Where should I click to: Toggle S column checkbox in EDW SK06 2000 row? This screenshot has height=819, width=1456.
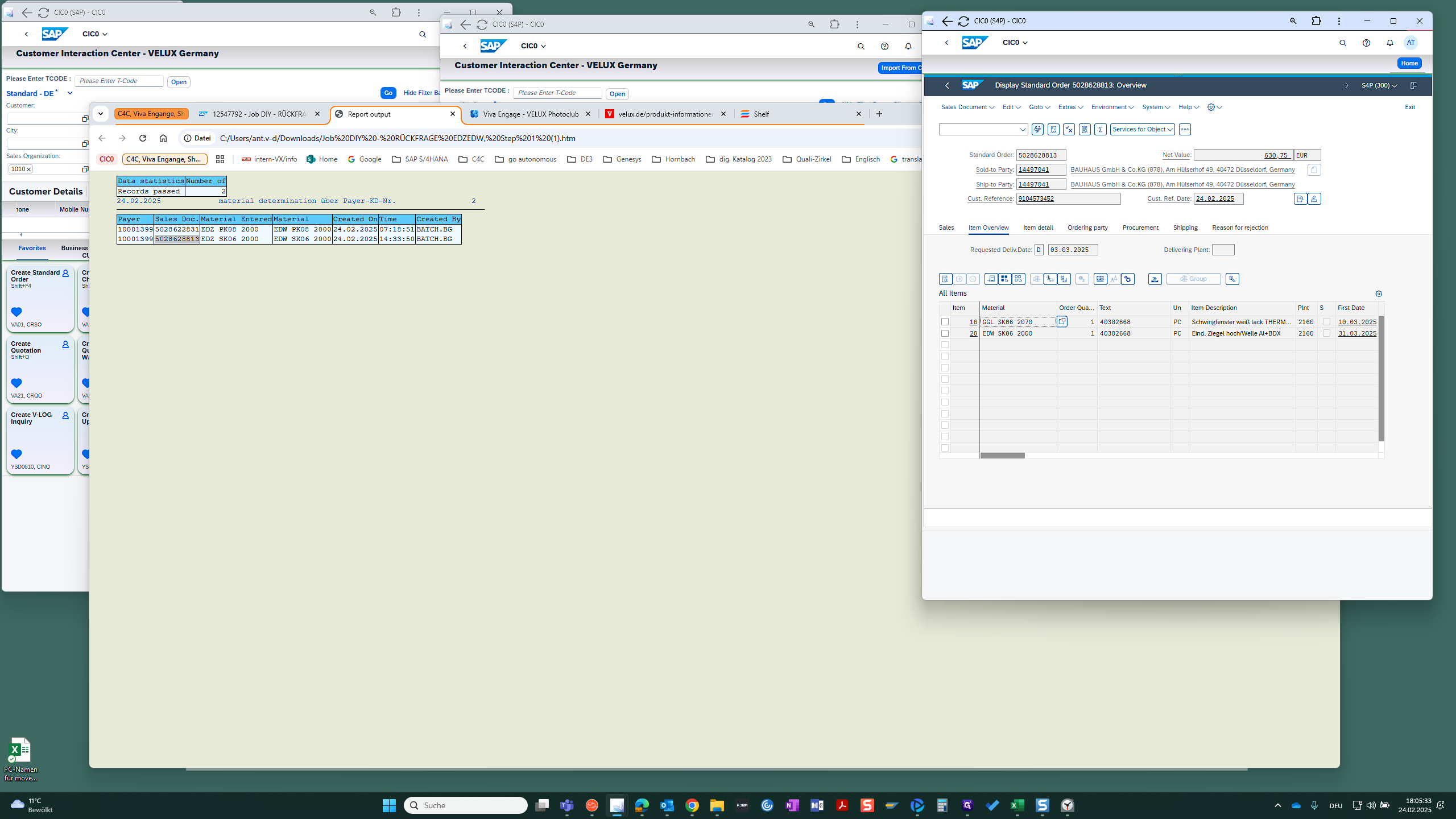pos(1326,333)
